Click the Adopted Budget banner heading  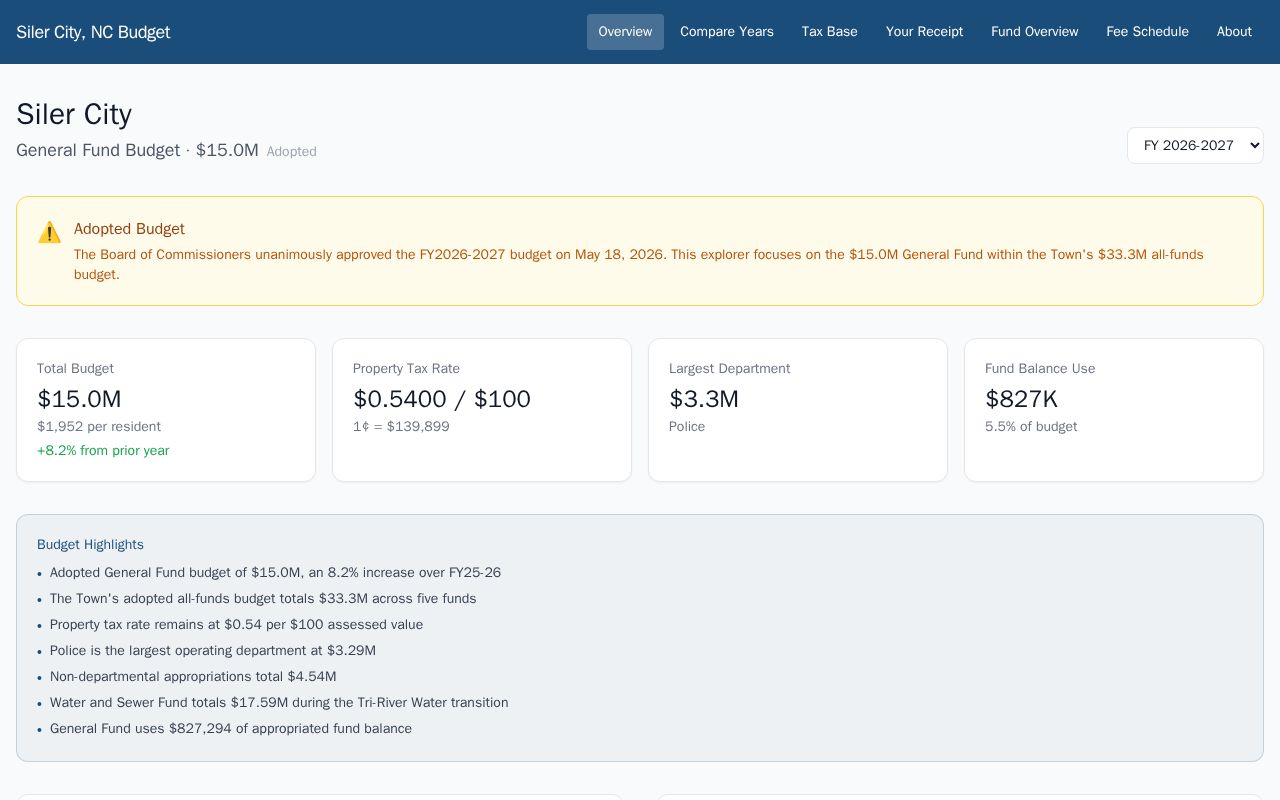pos(129,229)
